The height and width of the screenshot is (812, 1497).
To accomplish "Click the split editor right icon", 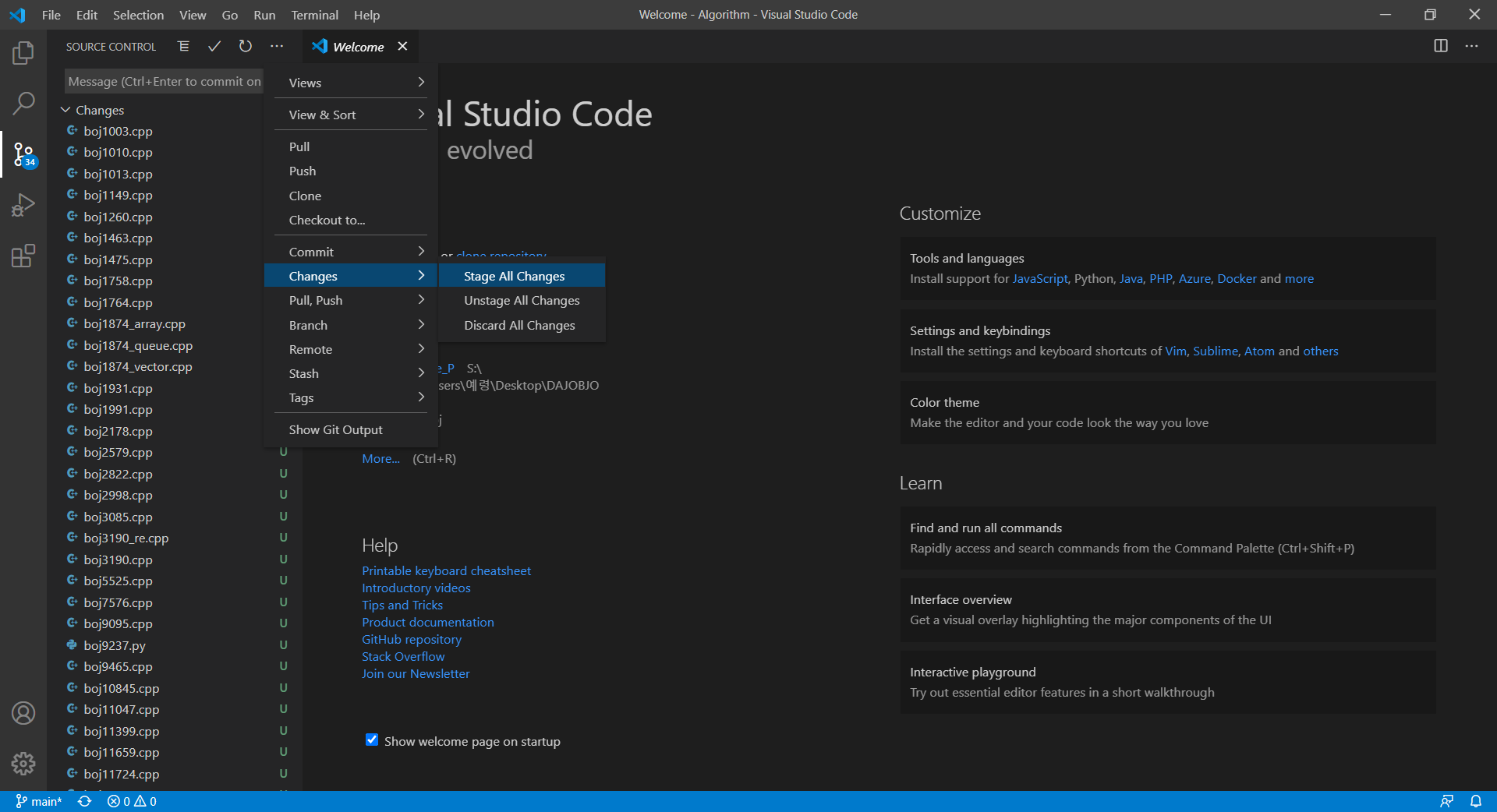I will click(1441, 46).
